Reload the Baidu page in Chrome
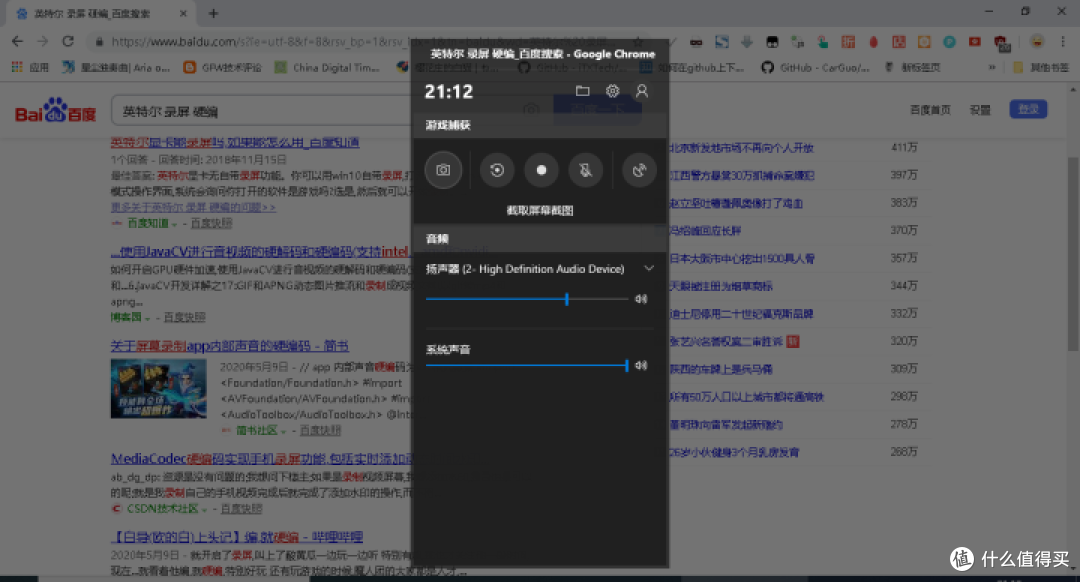The width and height of the screenshot is (1080, 582). pyautogui.click(x=68, y=41)
